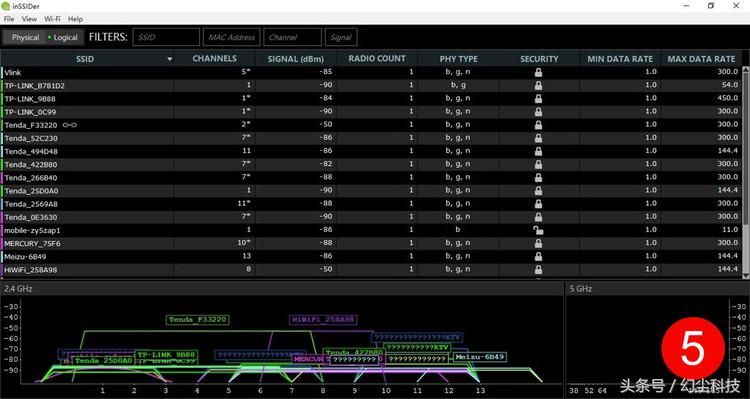
Task: Click the Tenda_F33220 label in the graph
Action: point(198,320)
